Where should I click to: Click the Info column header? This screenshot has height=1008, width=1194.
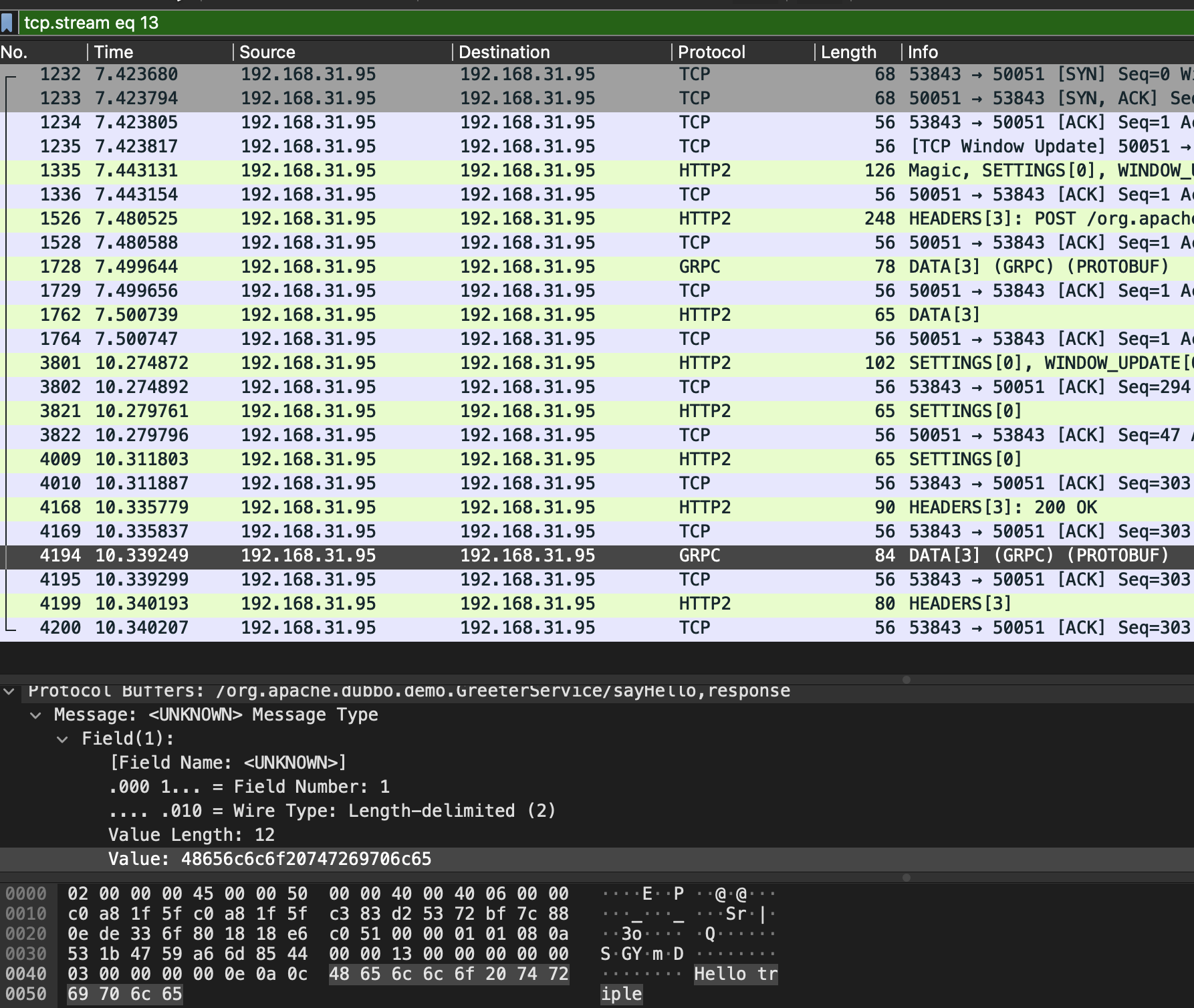(x=1048, y=52)
